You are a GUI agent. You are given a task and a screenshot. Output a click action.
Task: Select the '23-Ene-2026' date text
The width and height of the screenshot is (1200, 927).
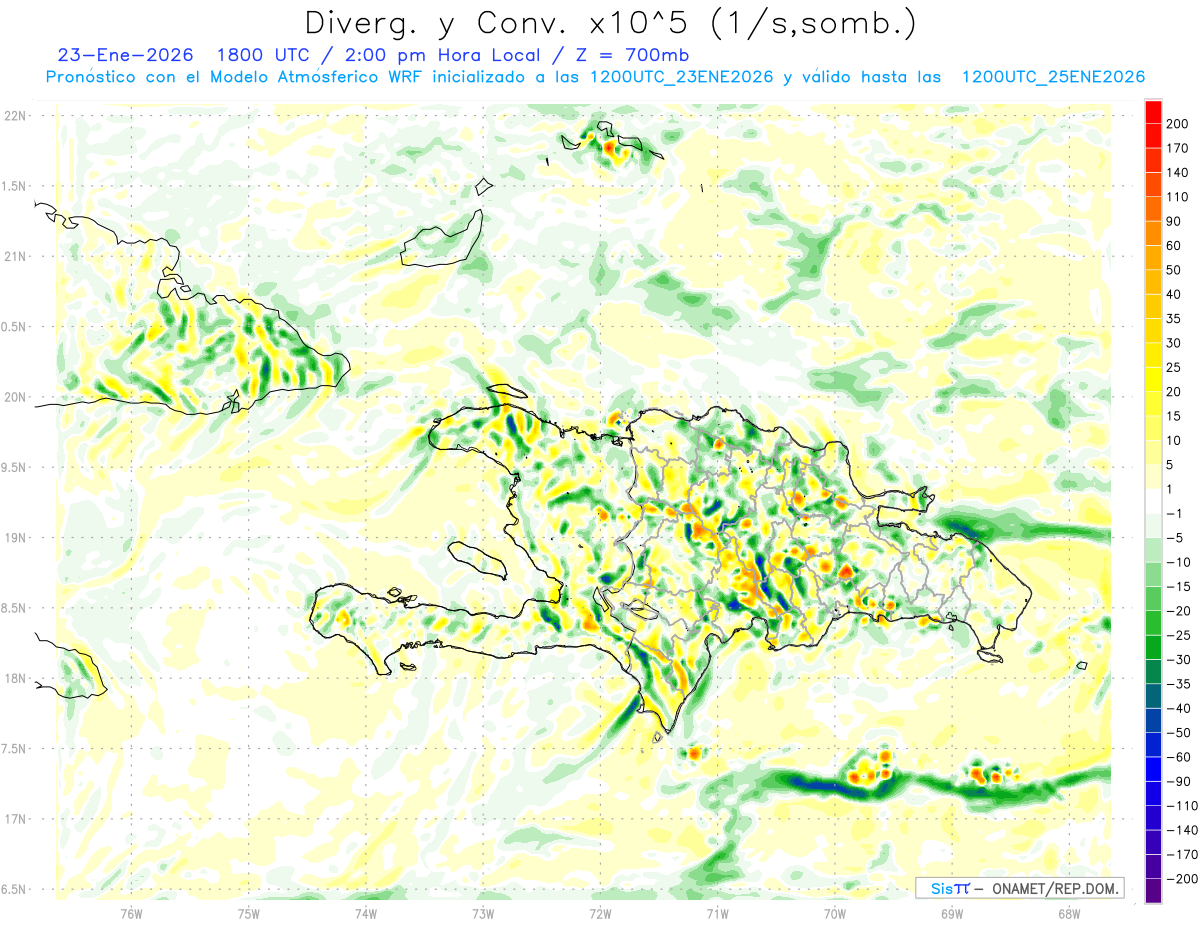(125, 55)
